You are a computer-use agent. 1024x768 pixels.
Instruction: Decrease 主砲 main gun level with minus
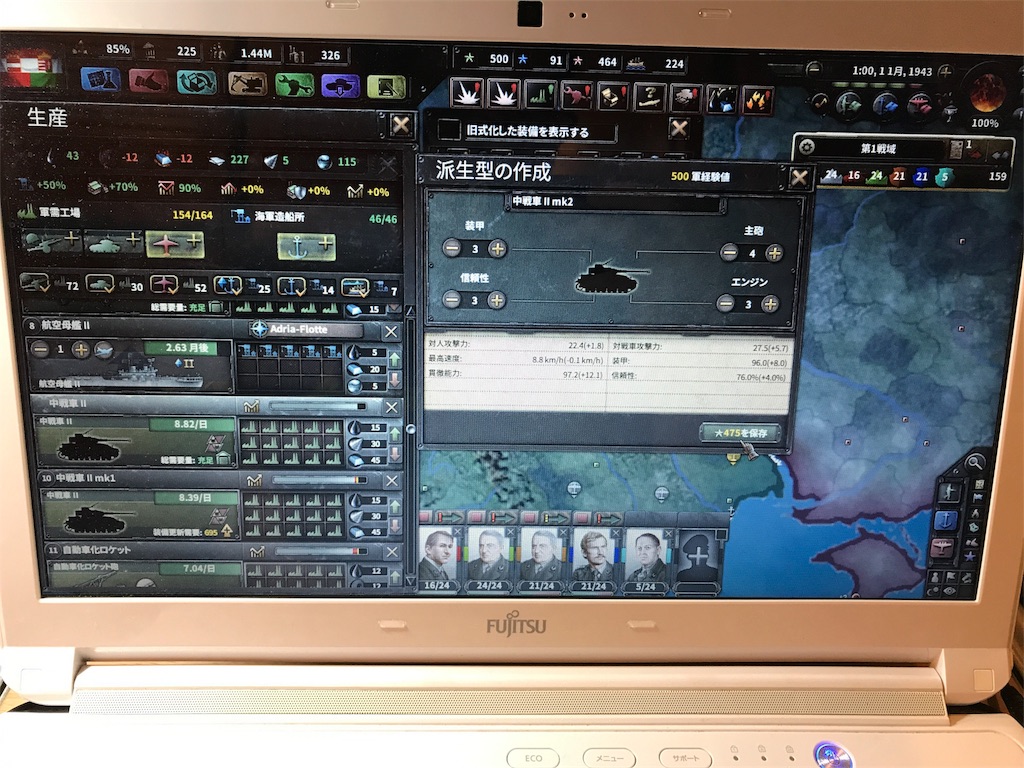(729, 252)
